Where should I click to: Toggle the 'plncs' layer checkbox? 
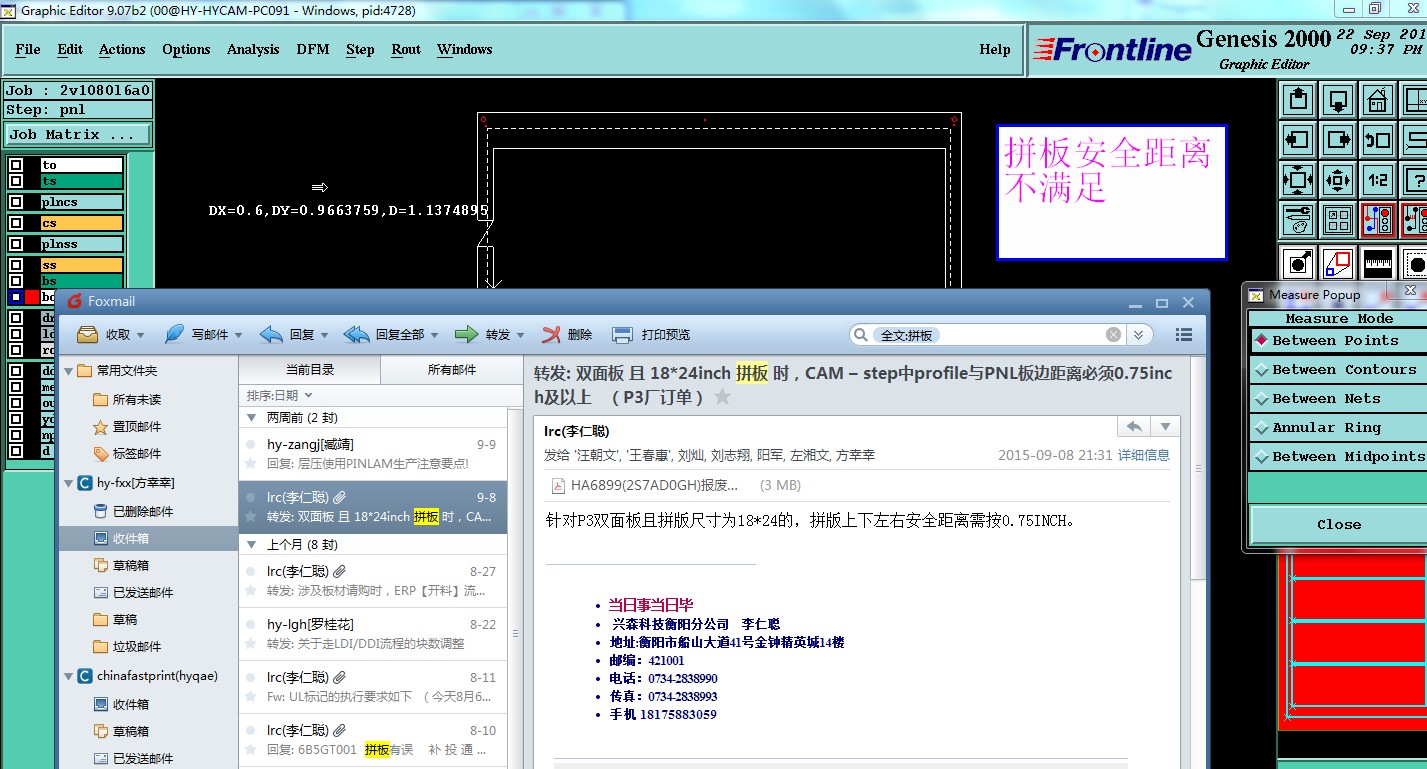click(15, 202)
